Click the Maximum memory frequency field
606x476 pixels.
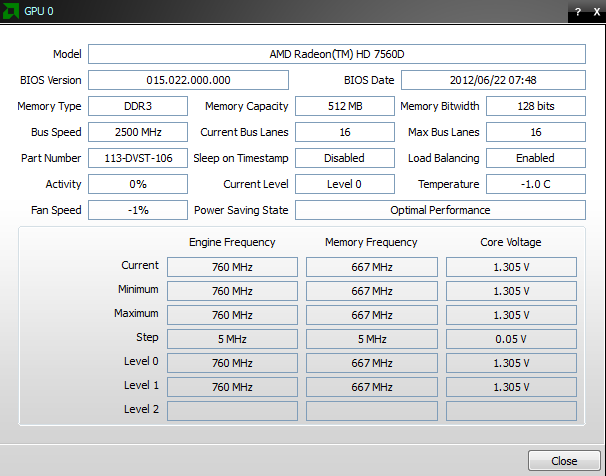coord(372,315)
